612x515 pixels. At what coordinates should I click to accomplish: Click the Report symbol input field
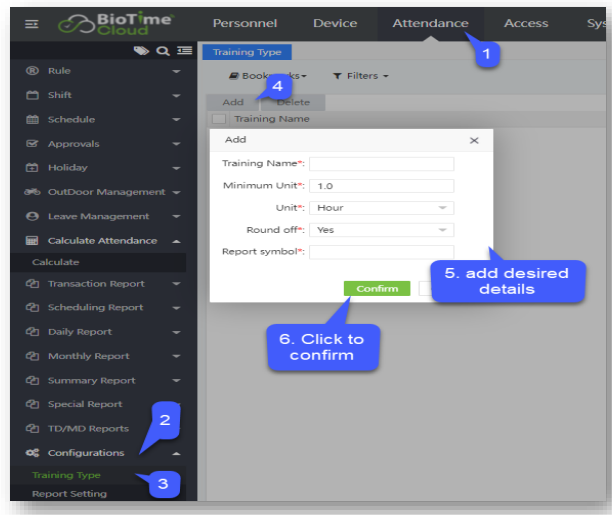(381, 252)
